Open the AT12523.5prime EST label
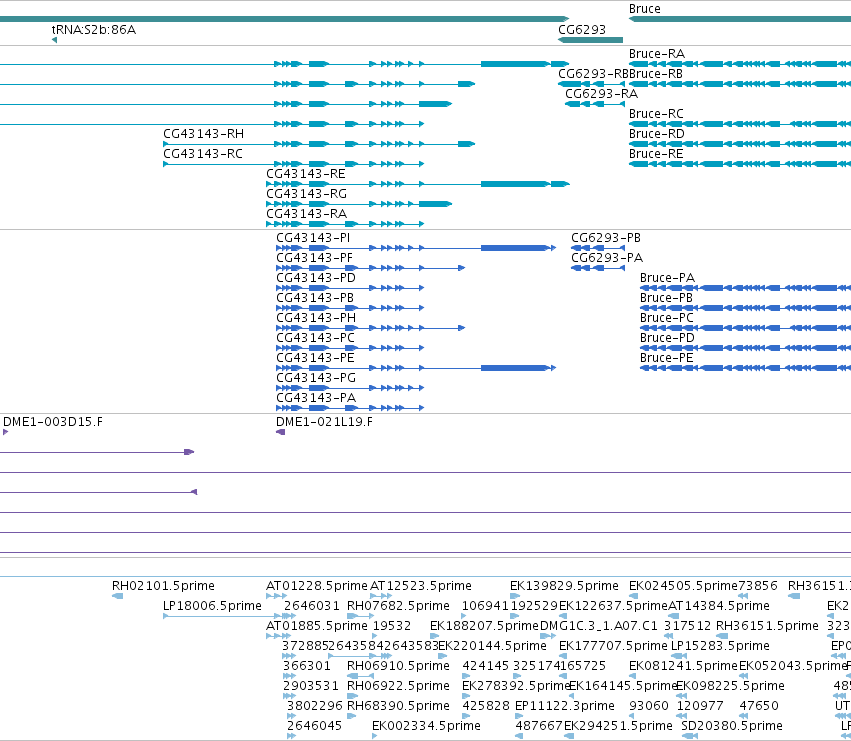The height and width of the screenshot is (741, 851). click(421, 586)
